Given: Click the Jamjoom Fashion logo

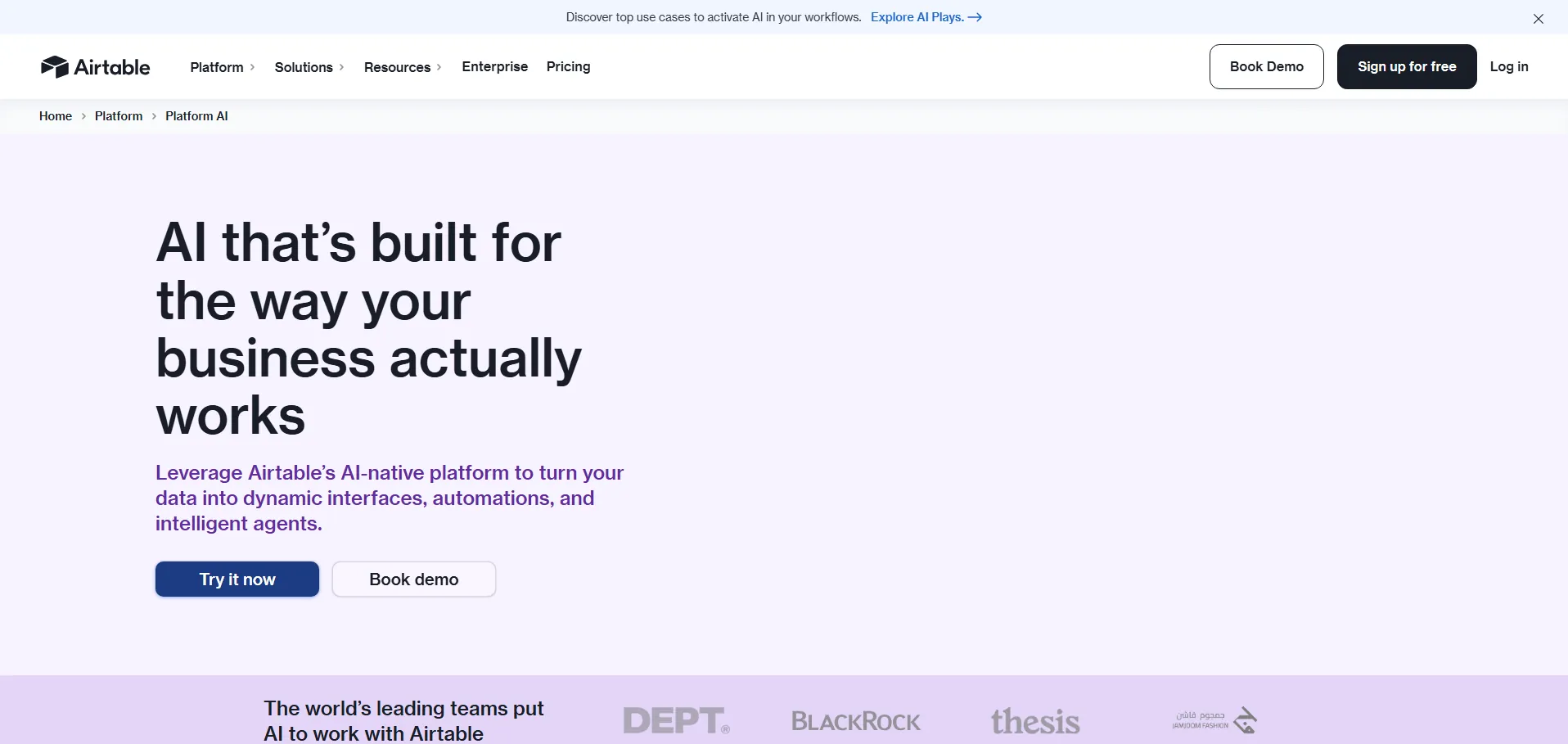Looking at the screenshot, I should [x=1214, y=720].
